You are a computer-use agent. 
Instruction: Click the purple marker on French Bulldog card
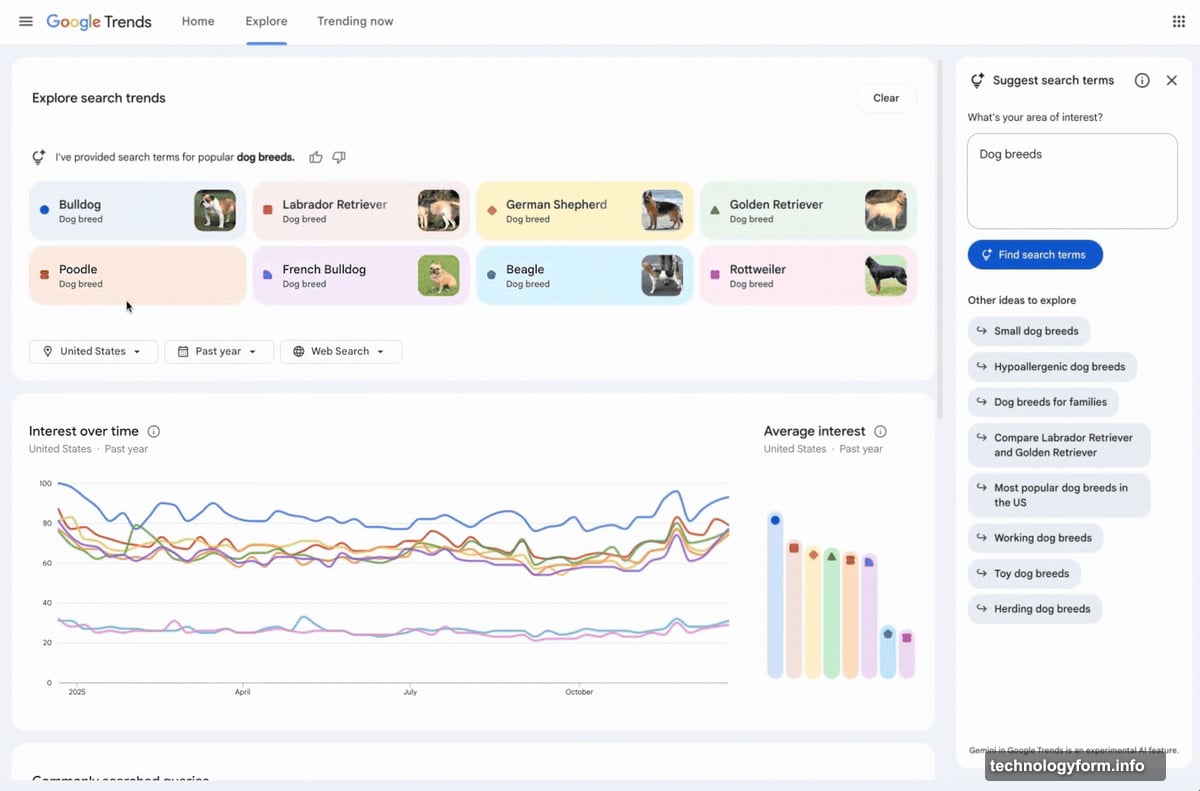point(268,275)
